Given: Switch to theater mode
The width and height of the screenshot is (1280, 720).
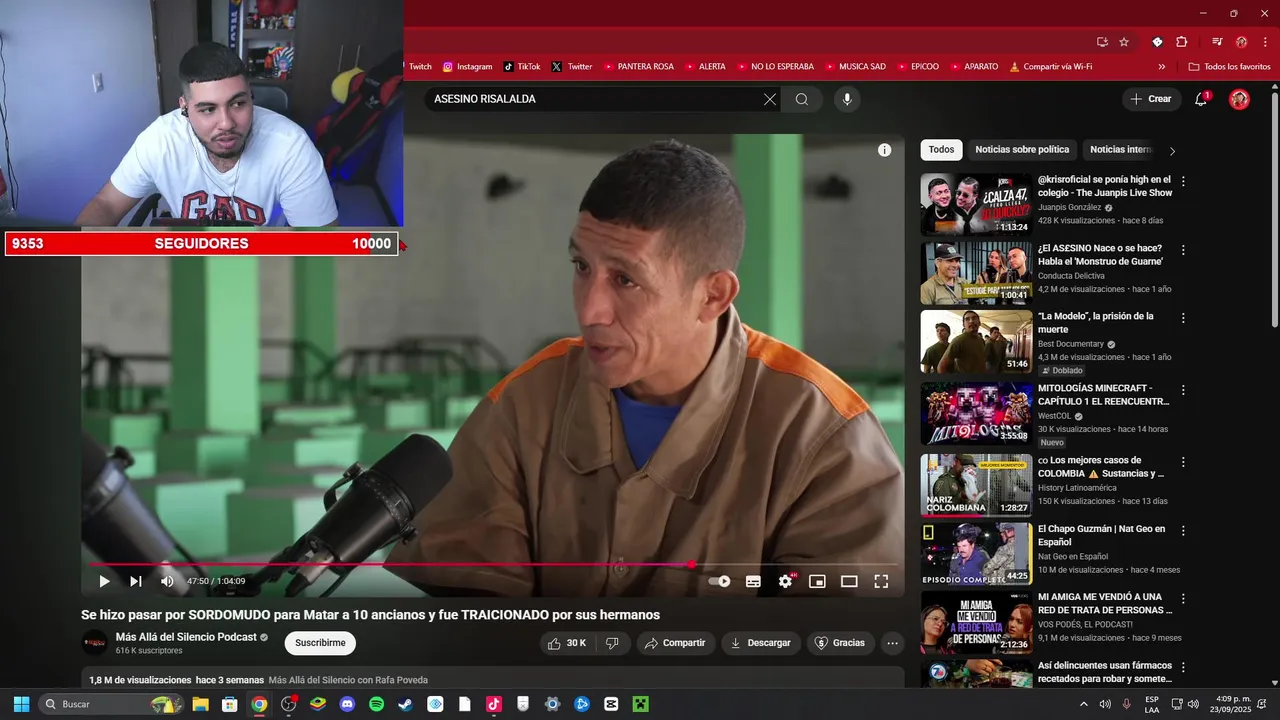Looking at the screenshot, I should [849, 581].
